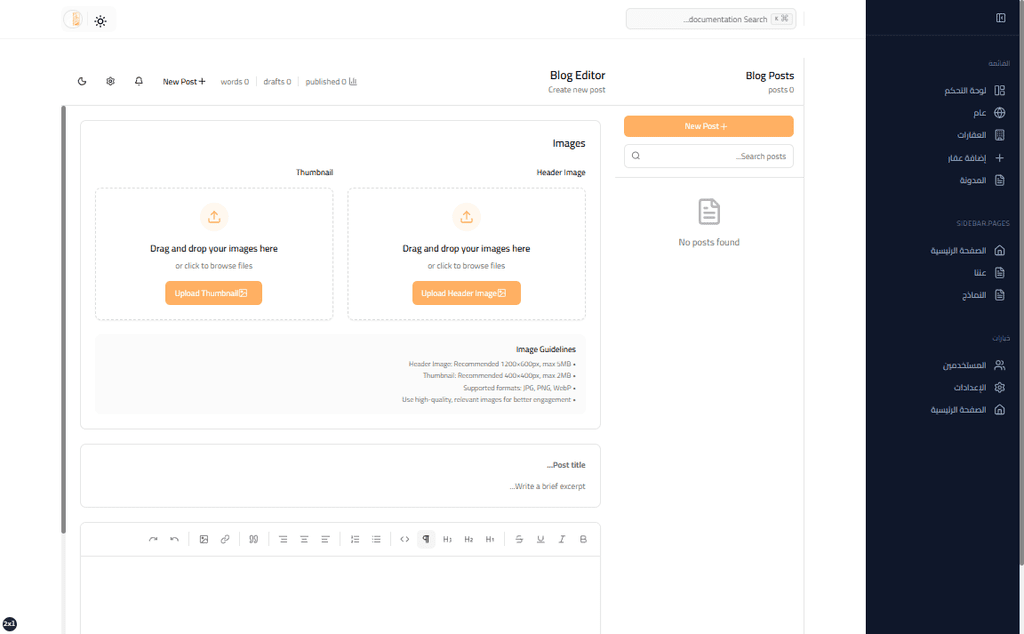Insert a blockquote
1024x634 pixels.
click(253, 539)
